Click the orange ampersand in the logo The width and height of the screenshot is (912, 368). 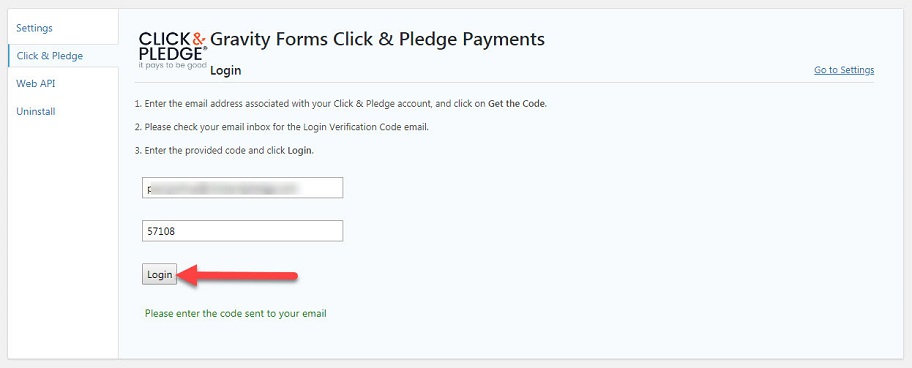pos(199,38)
